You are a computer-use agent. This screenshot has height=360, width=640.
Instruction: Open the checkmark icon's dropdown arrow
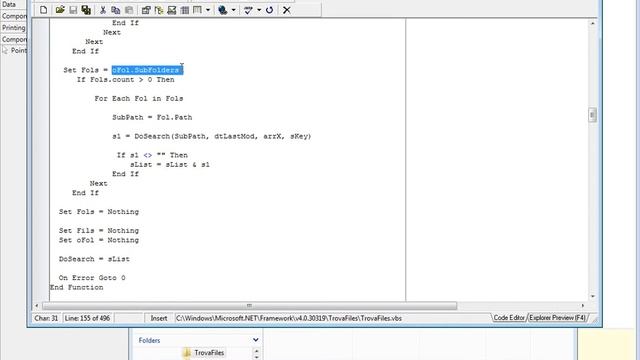click(259, 10)
